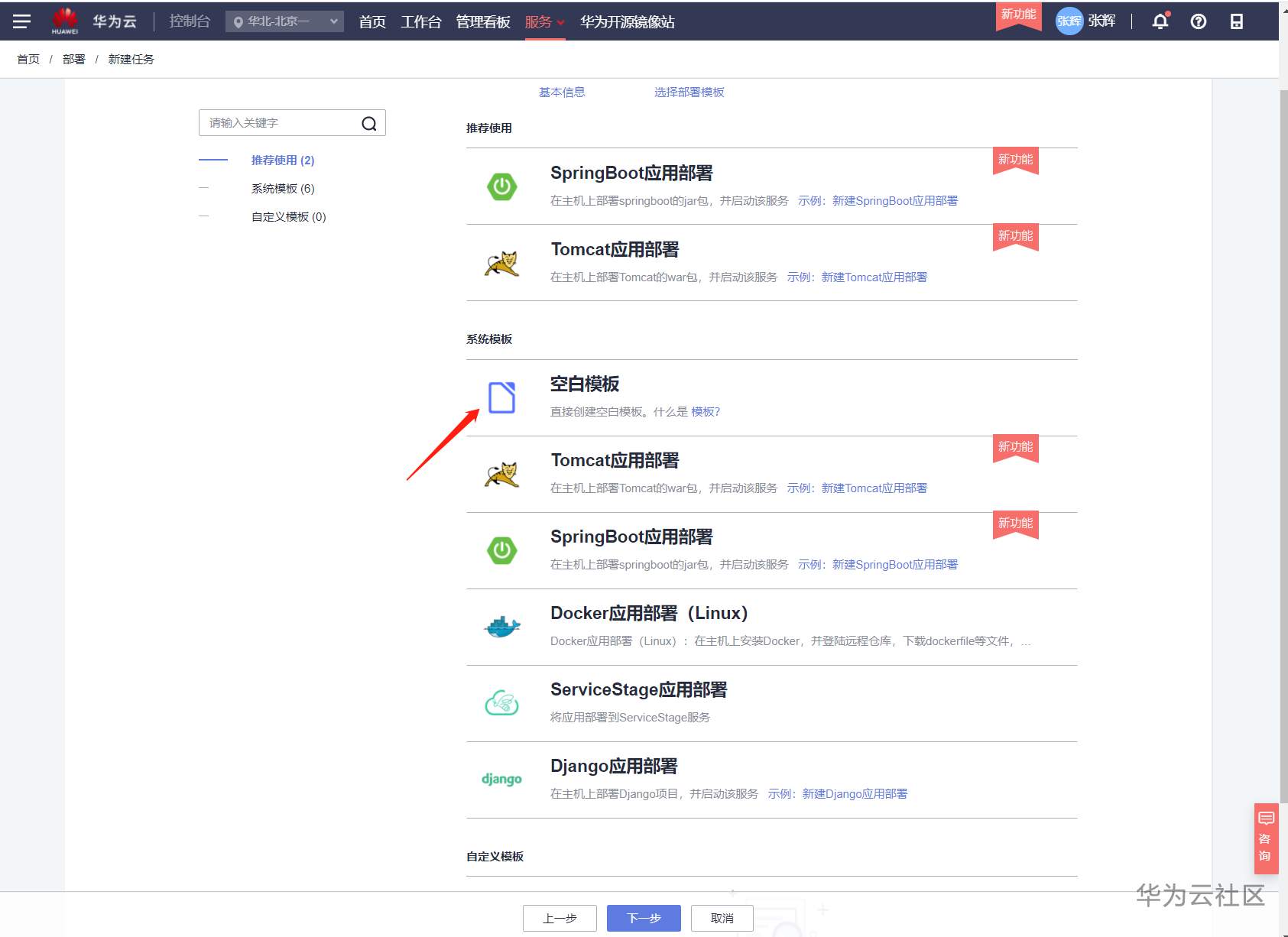This screenshot has width=1288, height=937.
Task: Click the 首页 breadcrumb
Action: [x=28, y=59]
